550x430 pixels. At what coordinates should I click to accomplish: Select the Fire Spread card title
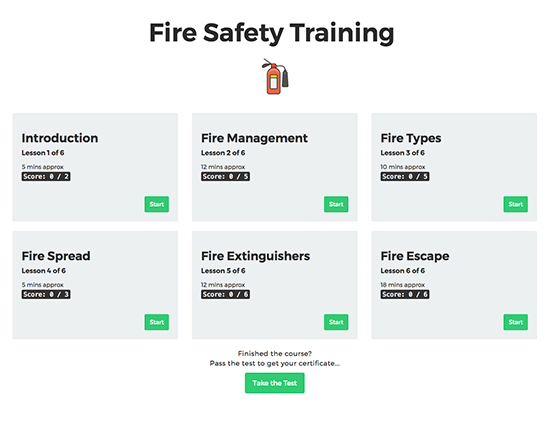tap(56, 256)
